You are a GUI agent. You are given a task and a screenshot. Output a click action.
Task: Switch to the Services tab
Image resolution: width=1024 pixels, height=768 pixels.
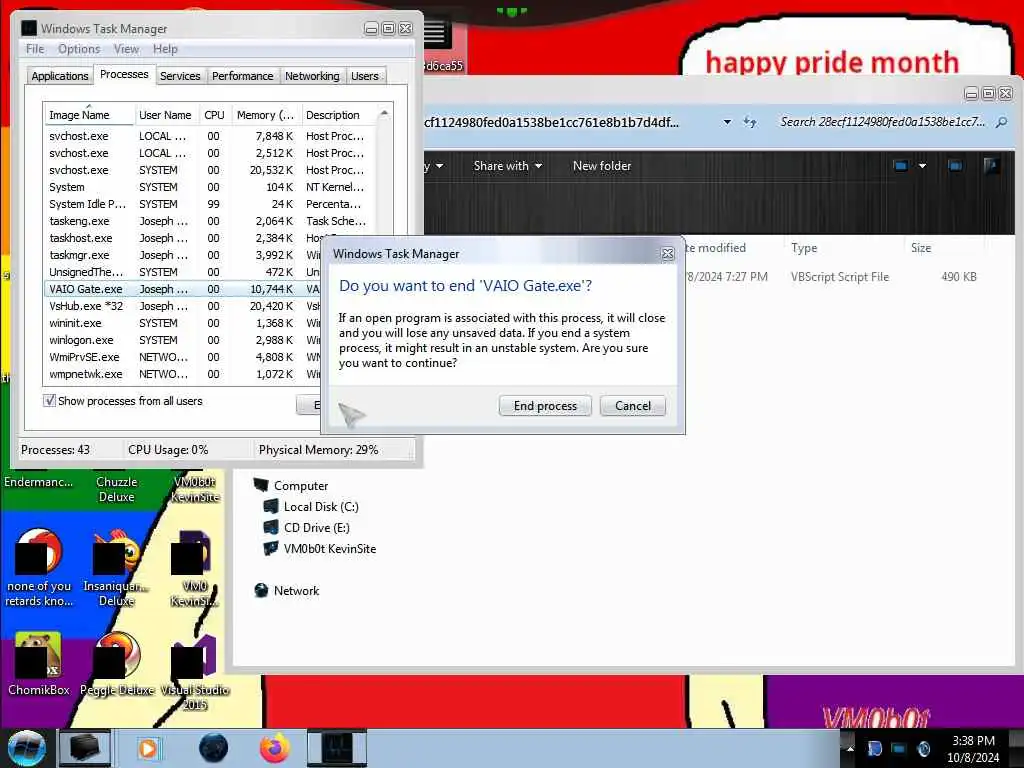click(x=180, y=76)
